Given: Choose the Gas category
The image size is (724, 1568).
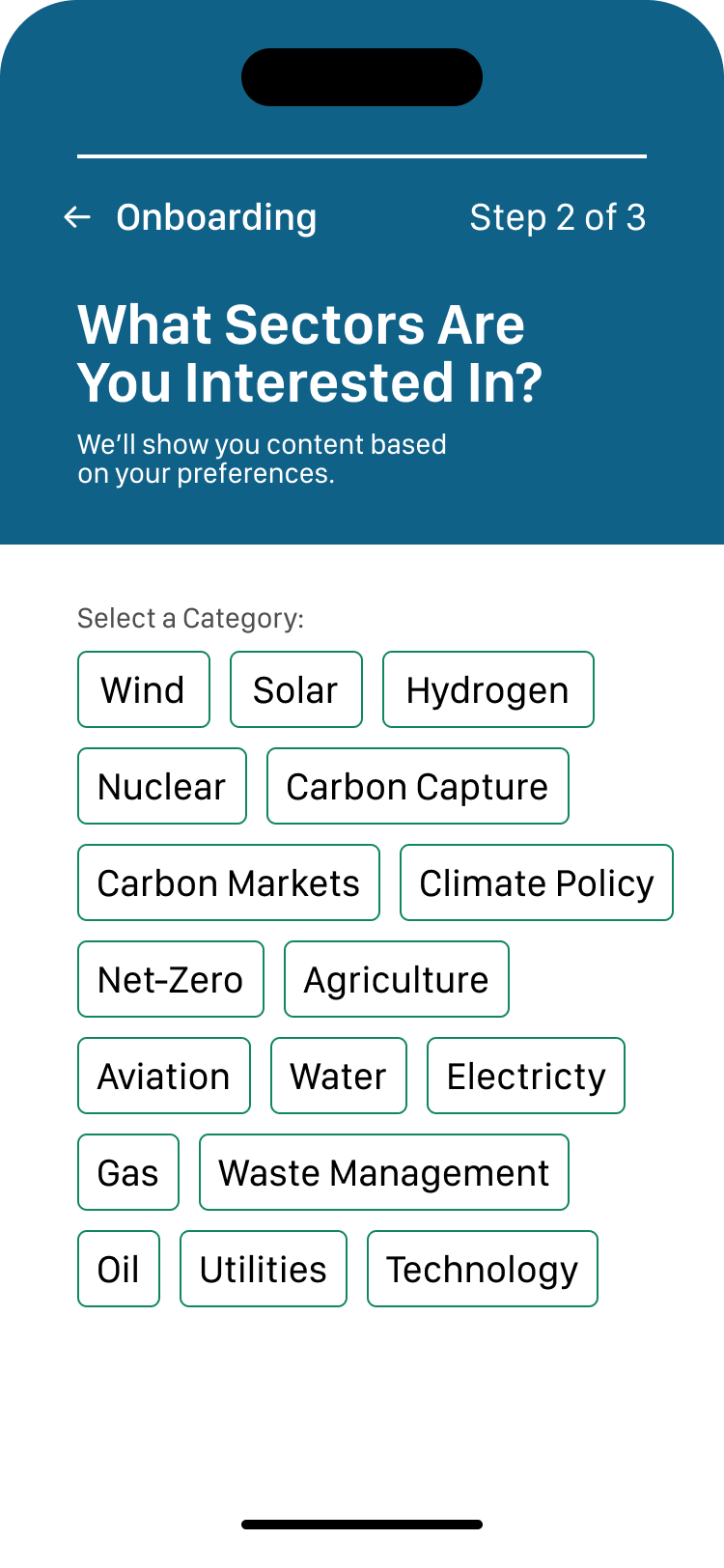Looking at the screenshot, I should coord(128,1172).
